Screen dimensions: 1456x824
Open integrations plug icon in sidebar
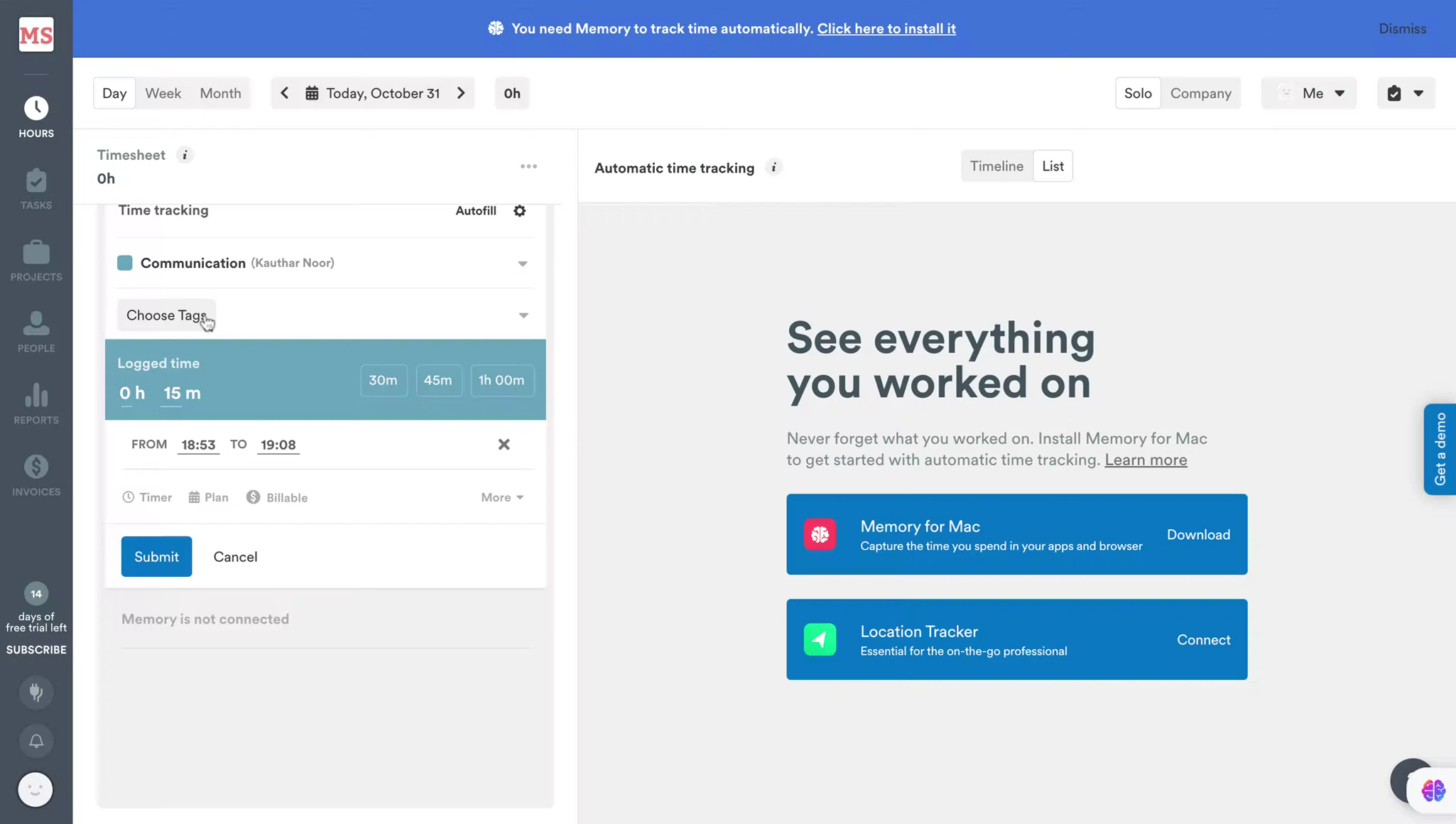(36, 692)
